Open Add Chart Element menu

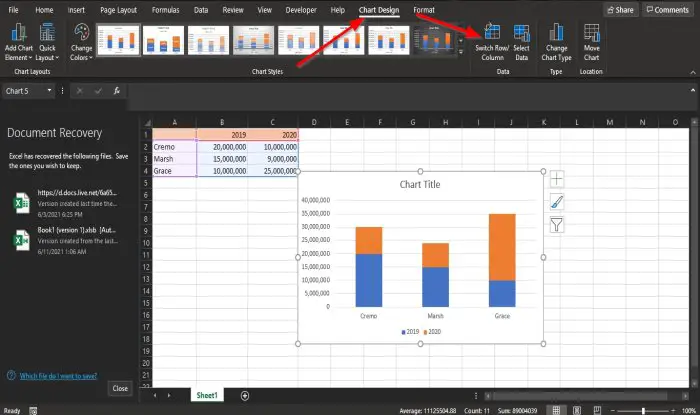pos(19,43)
